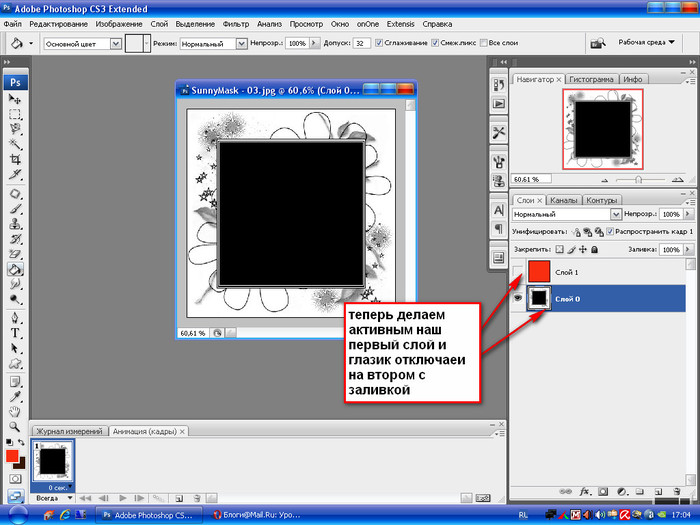Screen dimensions: 700x525
Task: Toggle the Сглаживание checkbox
Action: (379, 43)
